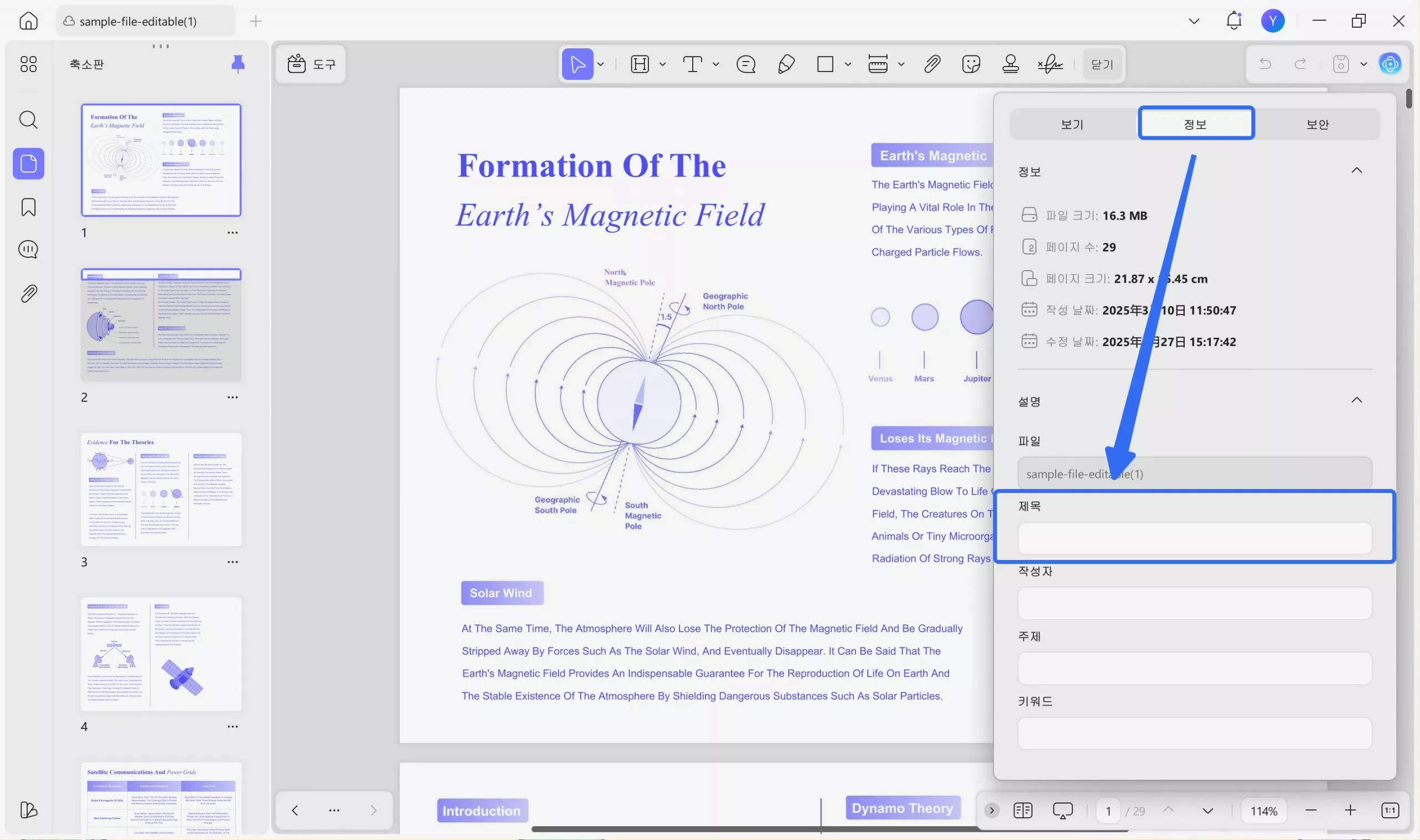
Task: Go to the next page arrow
Action: pyautogui.click(x=1207, y=811)
